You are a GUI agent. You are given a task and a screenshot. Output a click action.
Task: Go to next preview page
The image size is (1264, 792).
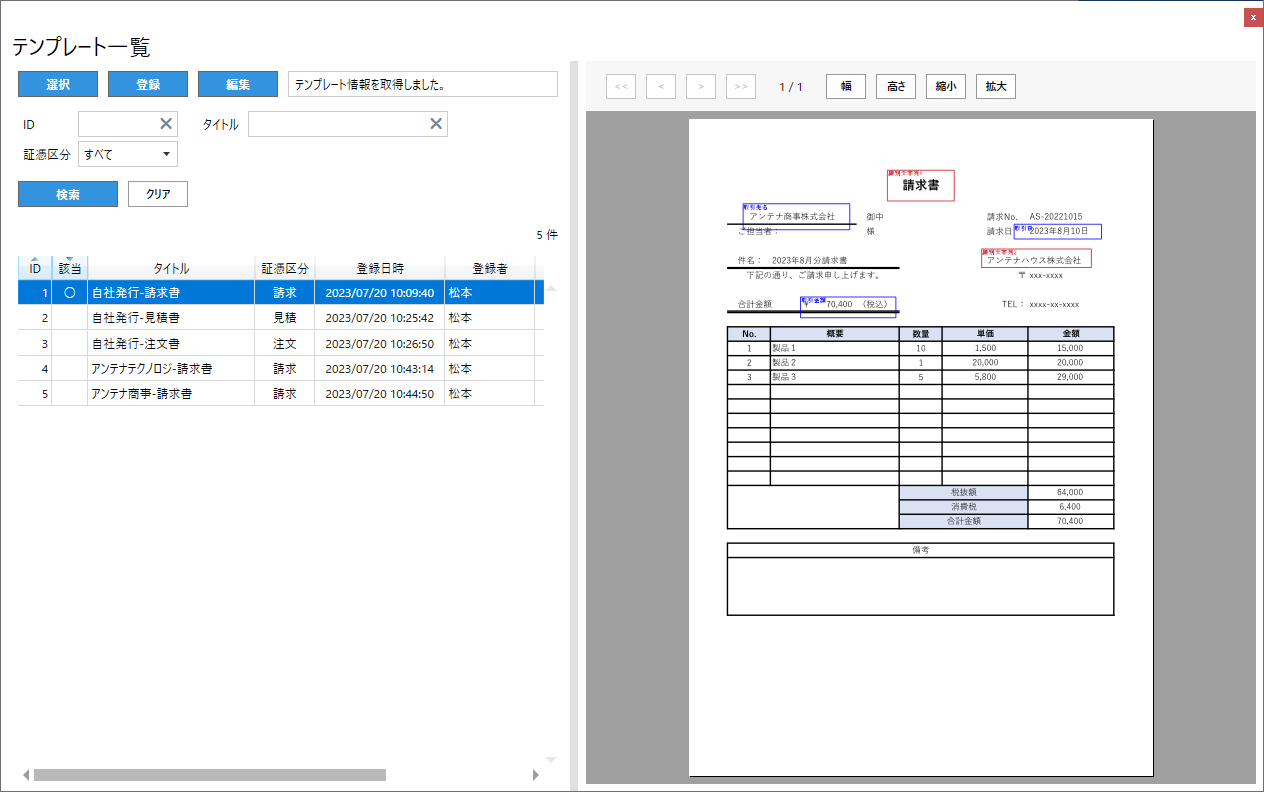pyautogui.click(x=700, y=87)
